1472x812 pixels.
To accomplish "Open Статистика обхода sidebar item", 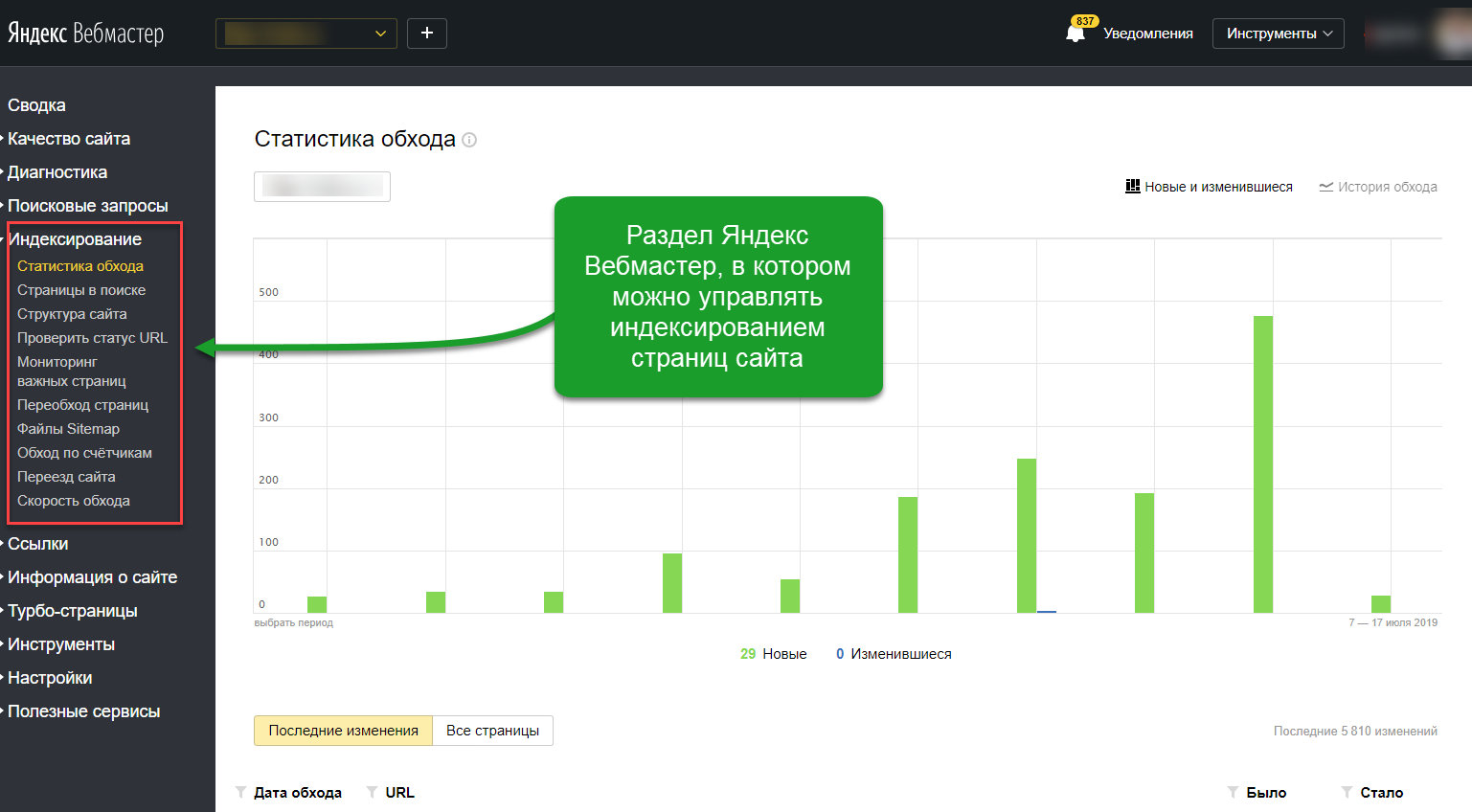I will (80, 266).
